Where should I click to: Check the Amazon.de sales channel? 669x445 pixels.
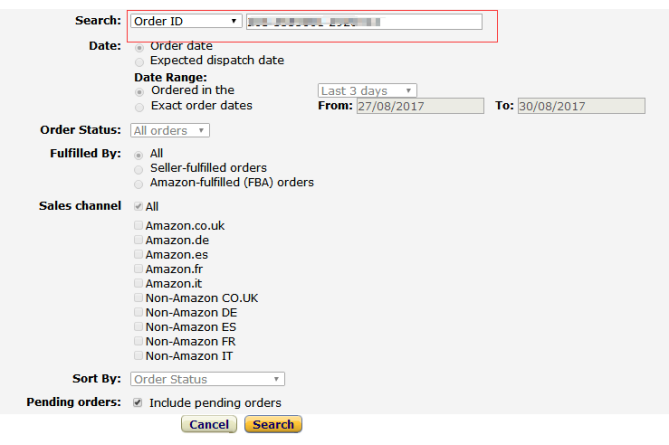coord(138,239)
